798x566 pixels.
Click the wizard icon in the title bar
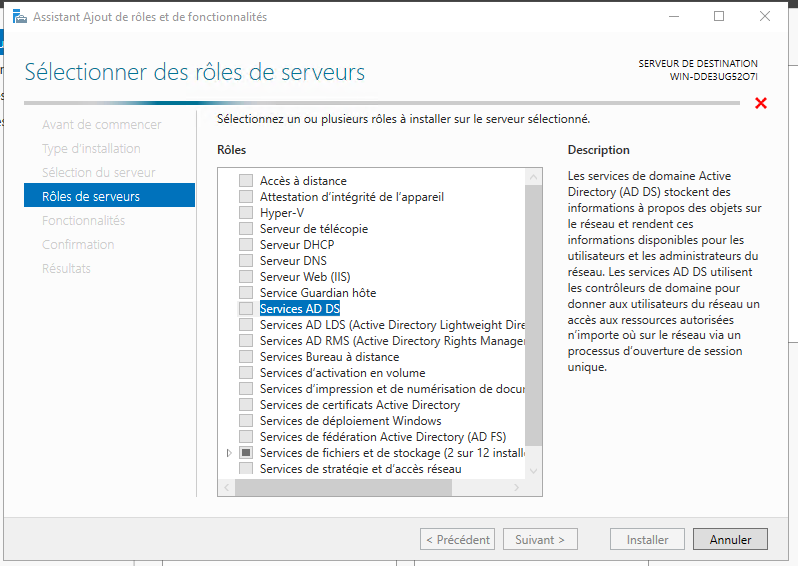pyautogui.click(x=19, y=17)
